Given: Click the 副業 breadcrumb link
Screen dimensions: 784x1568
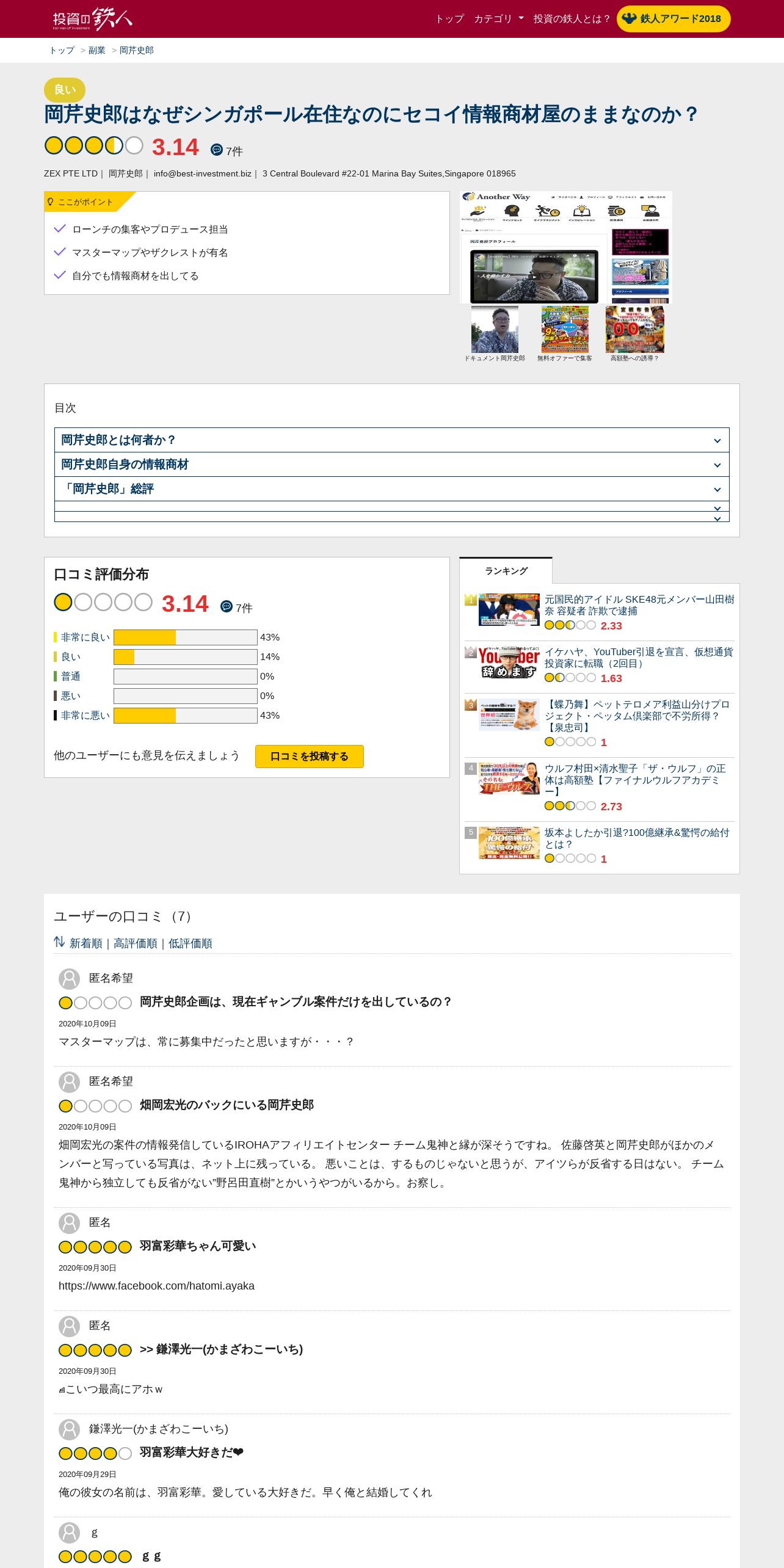Looking at the screenshot, I should (97, 50).
